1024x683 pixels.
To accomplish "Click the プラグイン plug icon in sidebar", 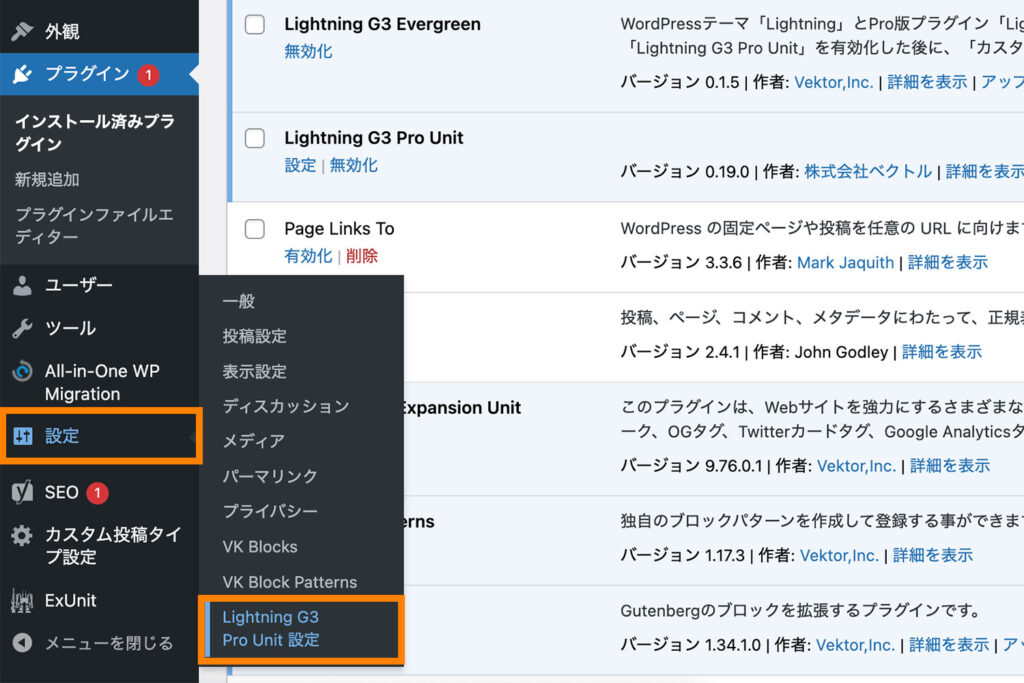I will [x=22, y=73].
